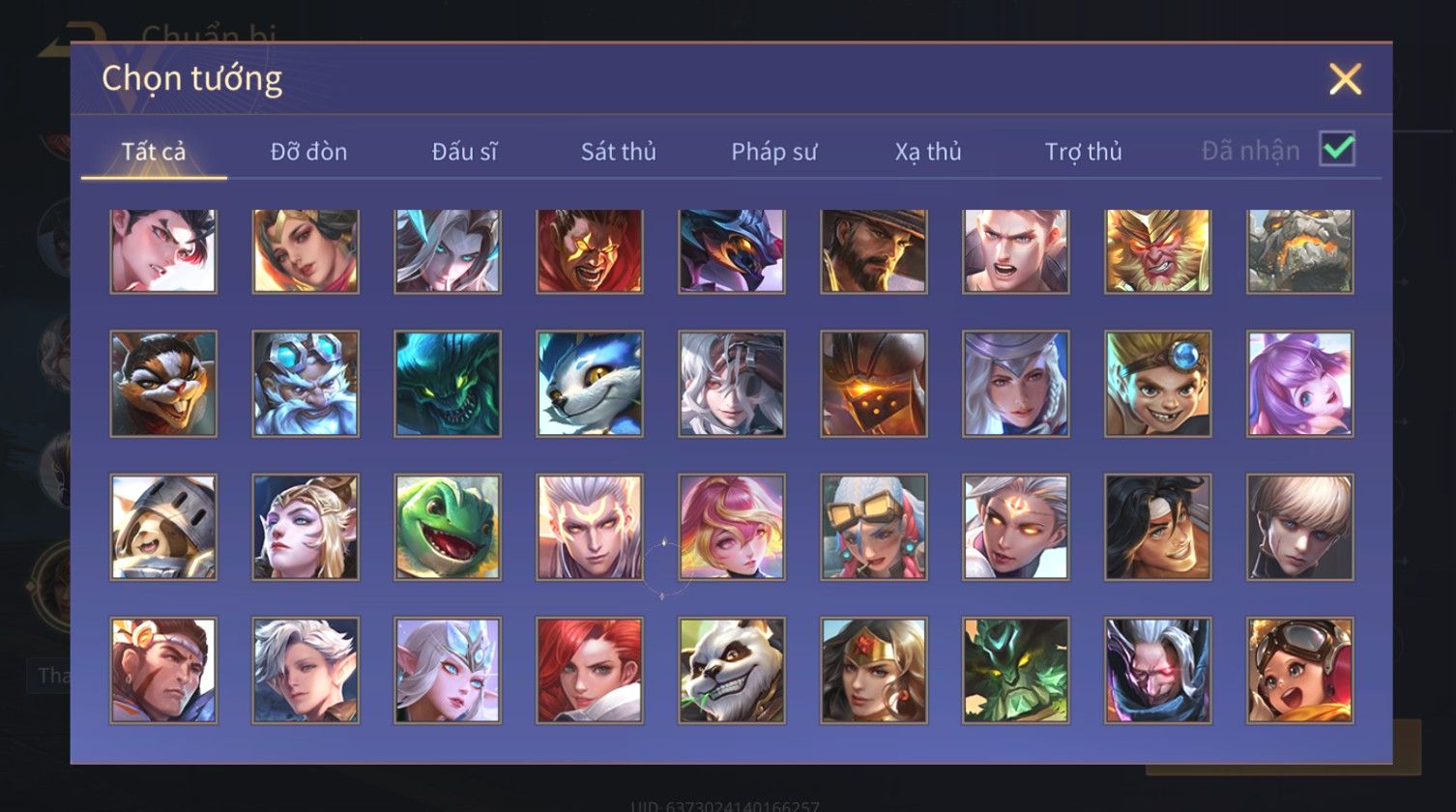View the Đấu sĩ hero list
This screenshot has width=1456, height=812.
tap(464, 152)
